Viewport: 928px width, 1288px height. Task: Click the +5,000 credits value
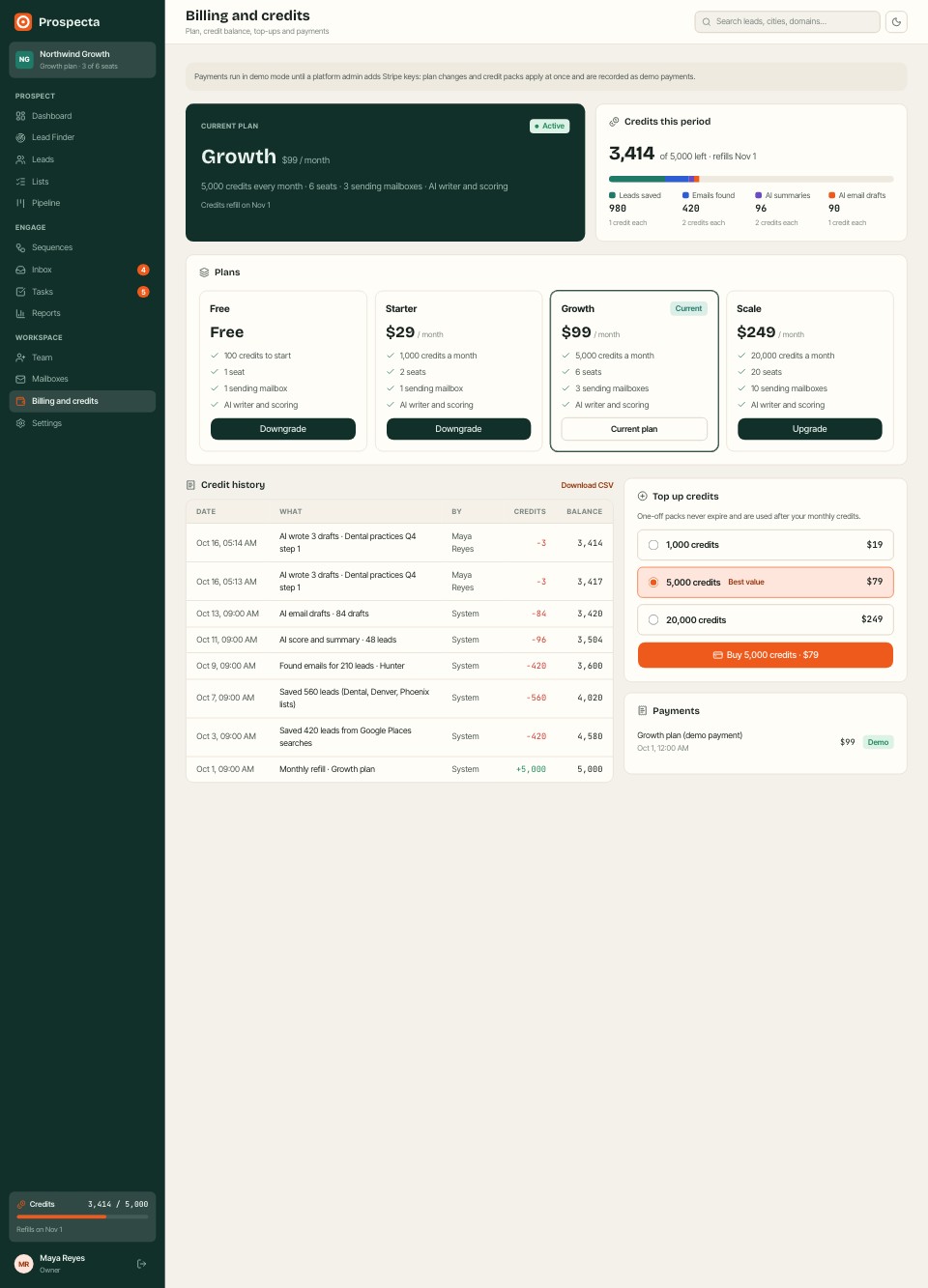tap(531, 769)
